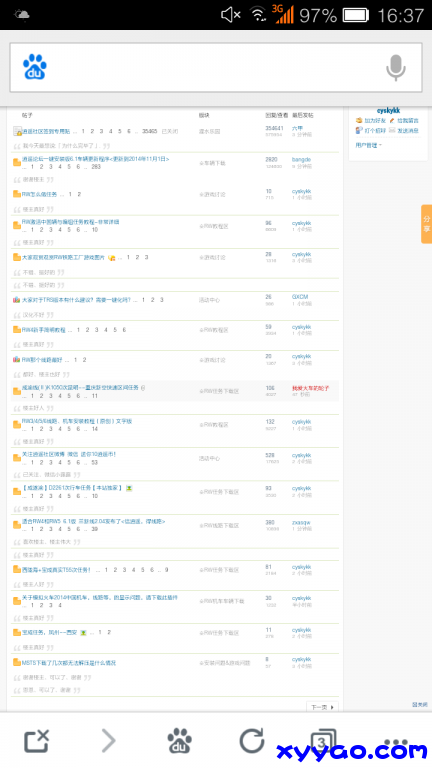Viewport: 432px width, 768px height.
Task: Click the status bar clock 16:37
Action: pos(401,15)
